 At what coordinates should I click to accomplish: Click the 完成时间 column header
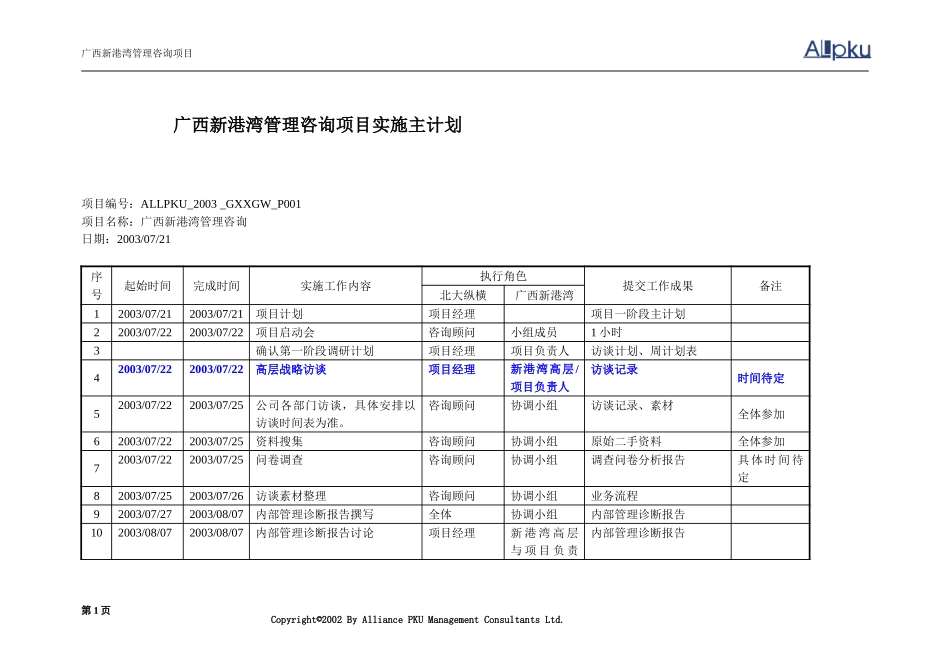click(x=216, y=286)
